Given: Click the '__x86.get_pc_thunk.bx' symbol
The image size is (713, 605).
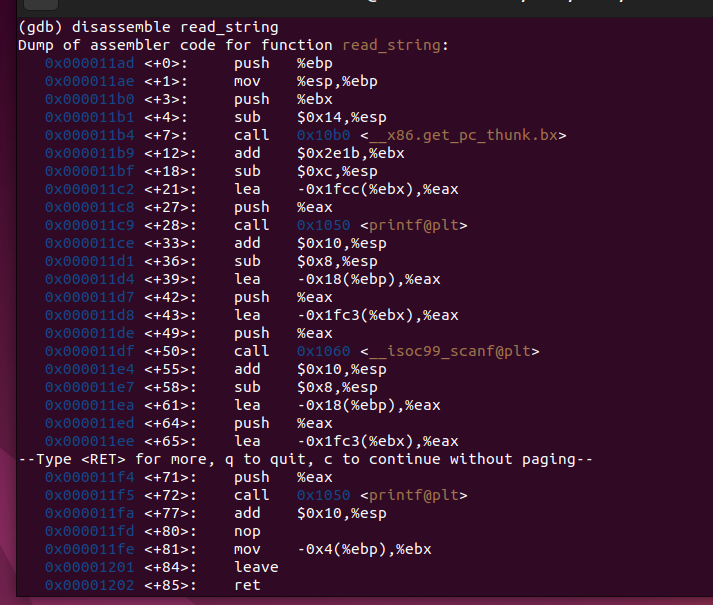Looking at the screenshot, I should click(463, 135).
